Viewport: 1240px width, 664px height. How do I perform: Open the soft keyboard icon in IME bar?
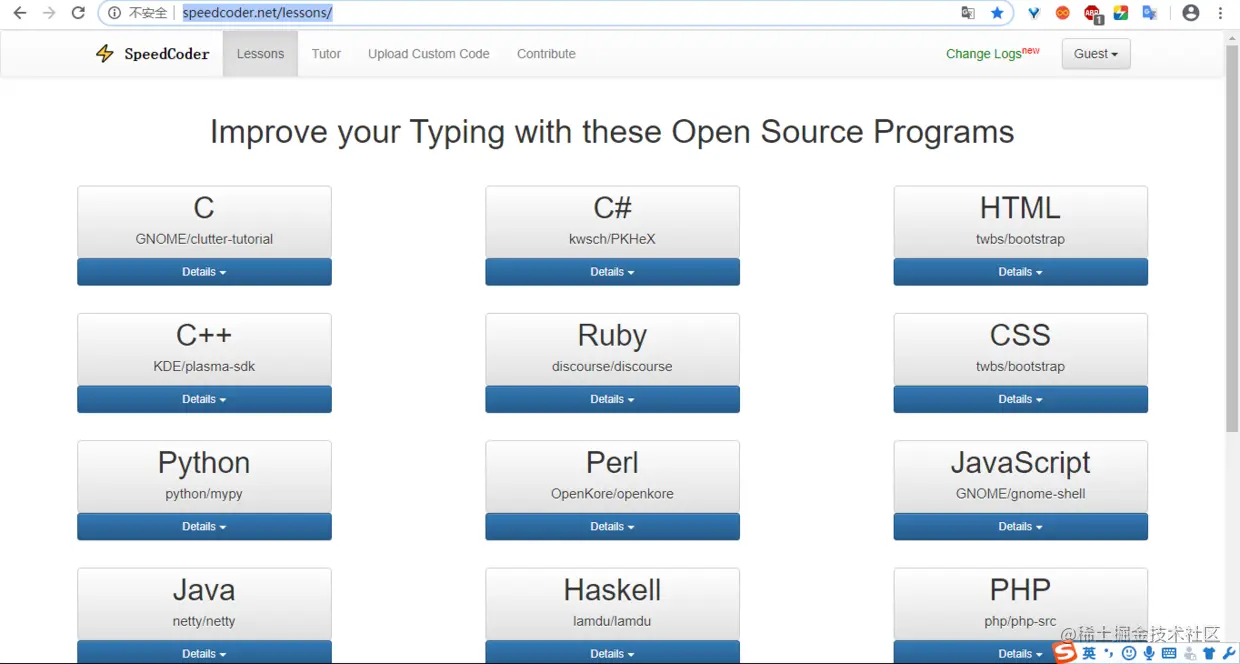click(1169, 653)
